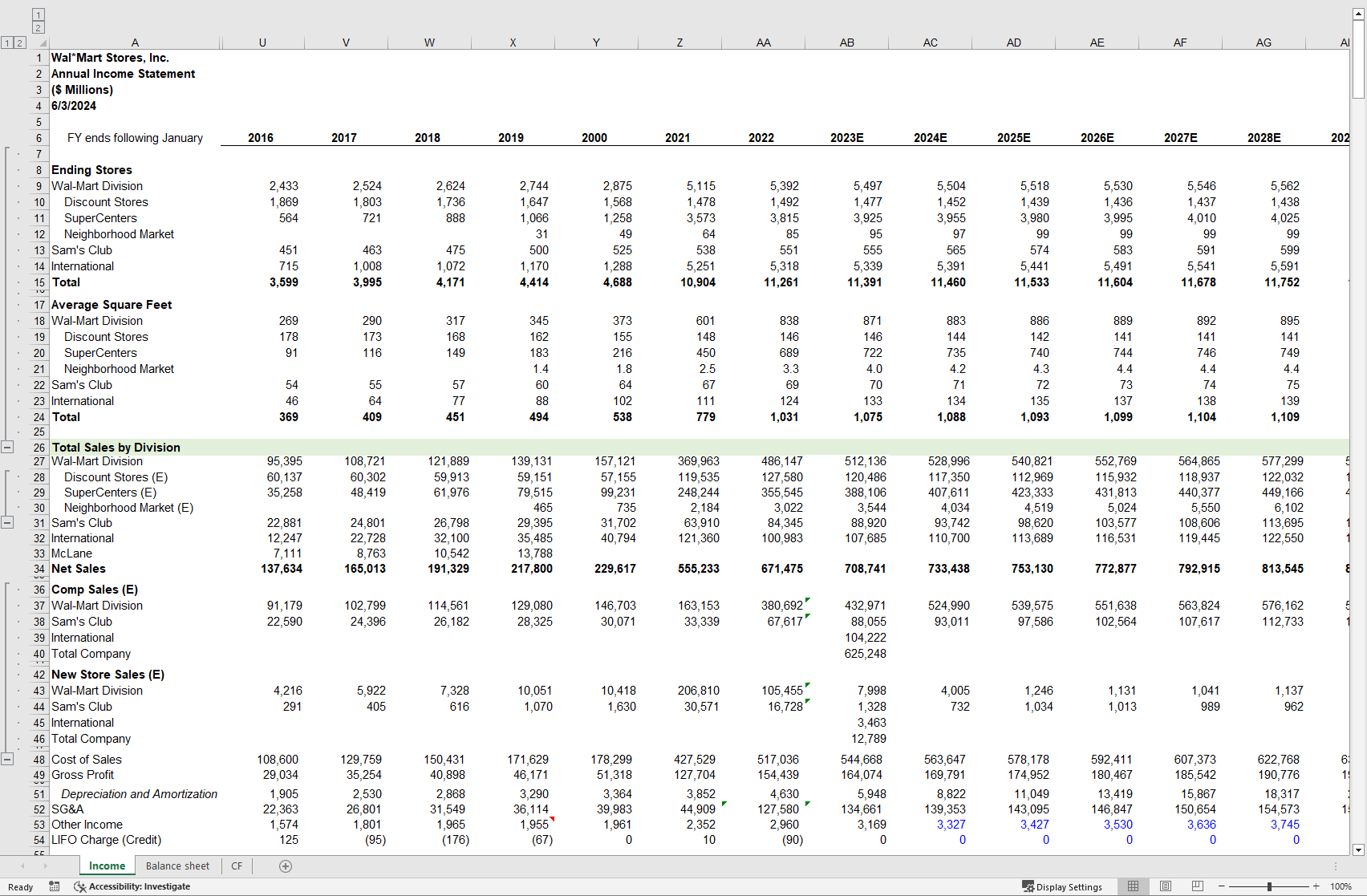Select Net Sales value 137,634

[282, 569]
